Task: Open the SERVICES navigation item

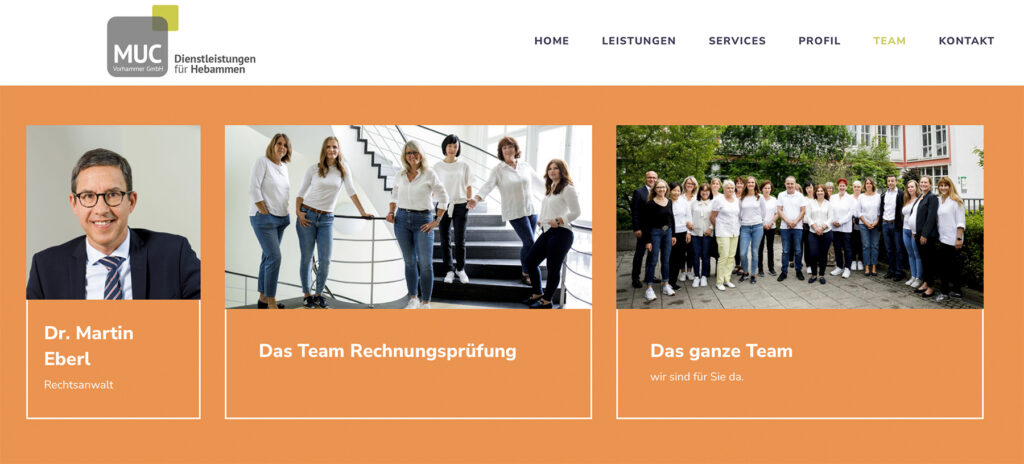Action: coord(737,41)
